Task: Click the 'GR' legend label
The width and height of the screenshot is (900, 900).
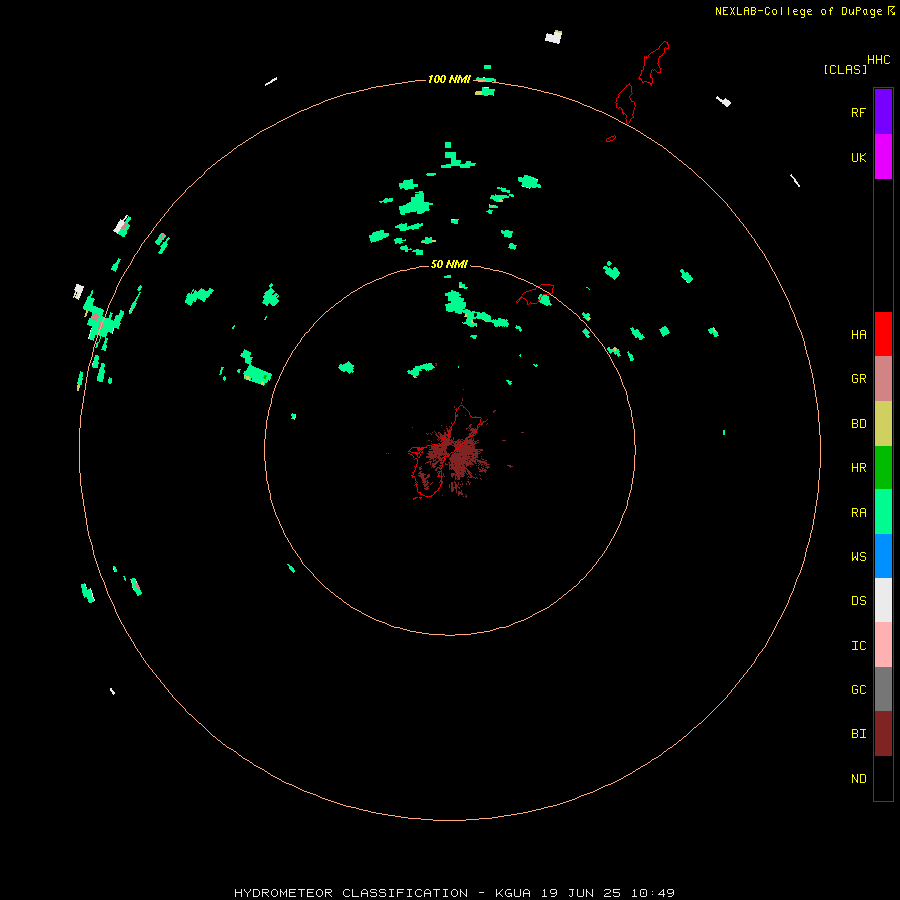Action: click(x=858, y=379)
